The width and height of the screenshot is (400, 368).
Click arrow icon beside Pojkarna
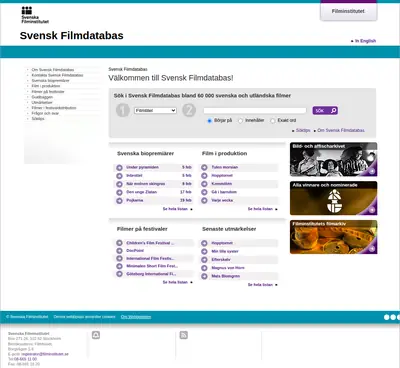[x=119, y=201]
